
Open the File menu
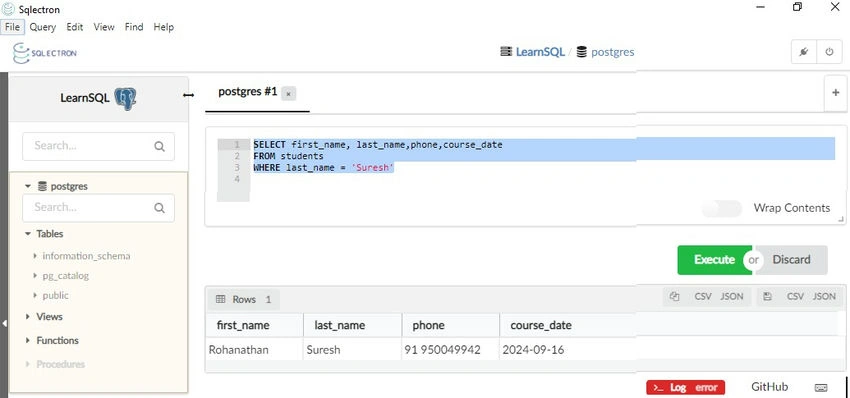pos(12,27)
